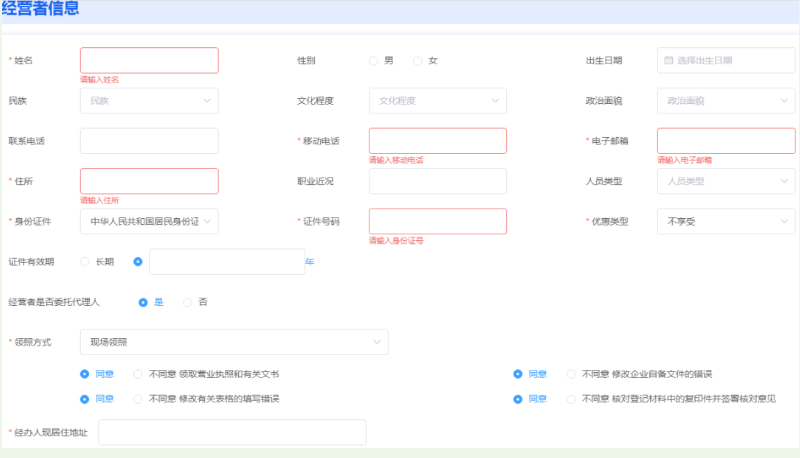Image resolution: width=800 pixels, height=458 pixels.
Task: Click the 证件号码 input field
Action: [x=437, y=221]
